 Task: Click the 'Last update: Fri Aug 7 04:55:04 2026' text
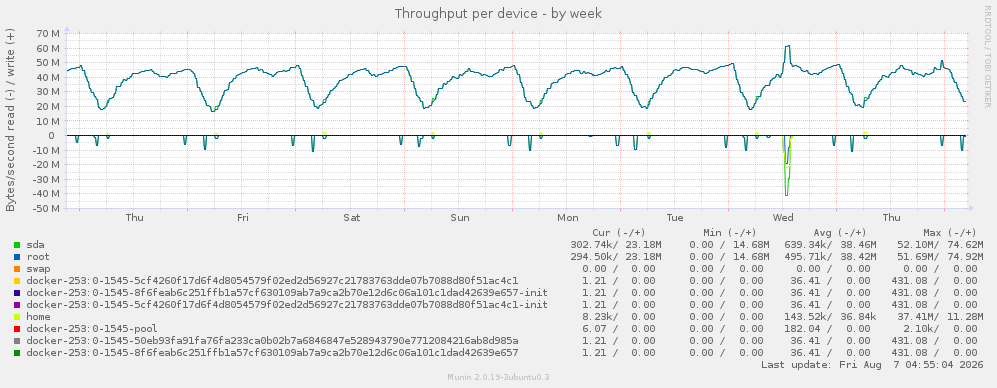[x=872, y=365]
